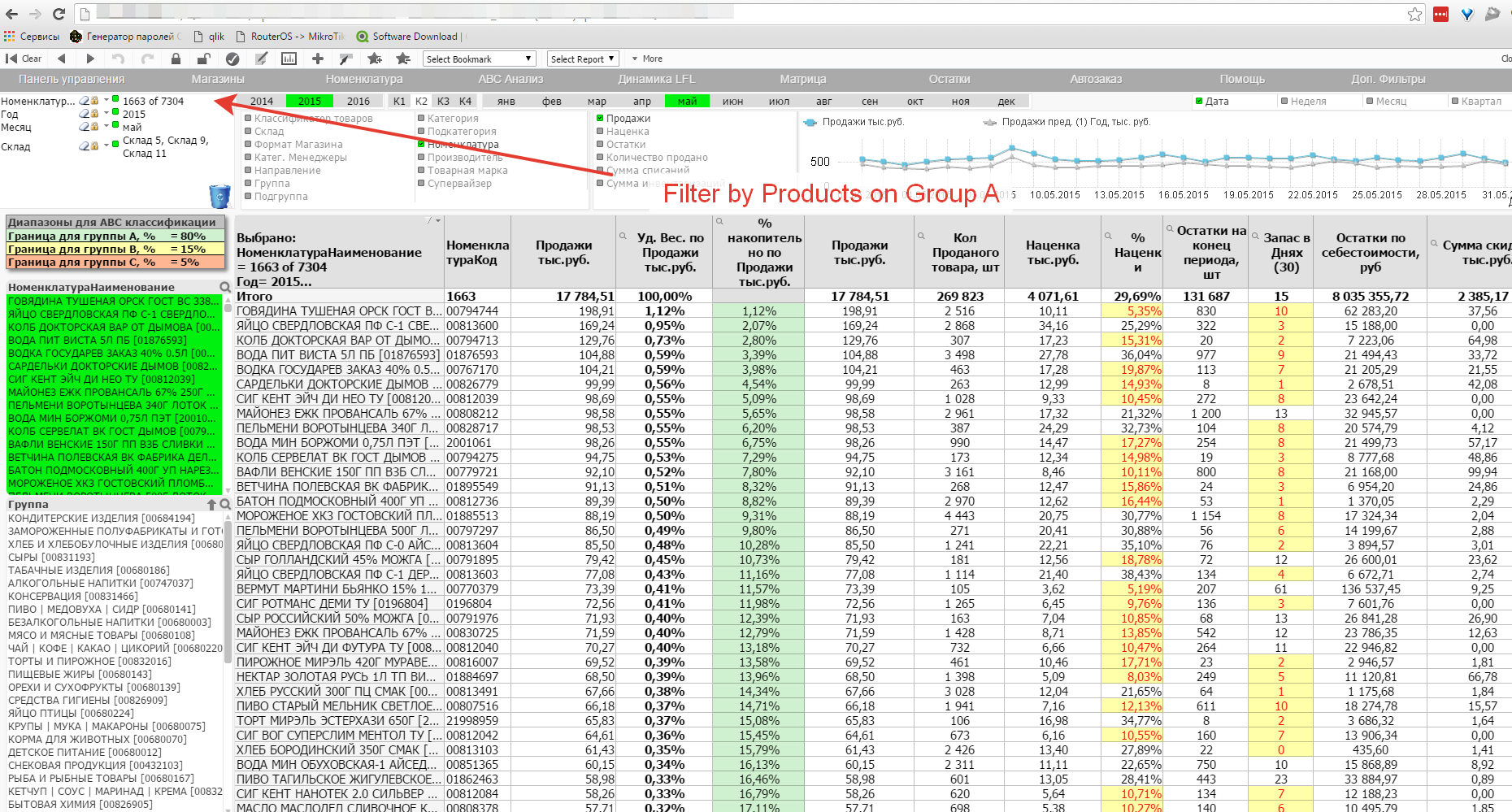Image resolution: width=1512 pixels, height=812 pixels.
Task: Click the search magnifier in НоменклатураНаименование list
Action: point(225,287)
